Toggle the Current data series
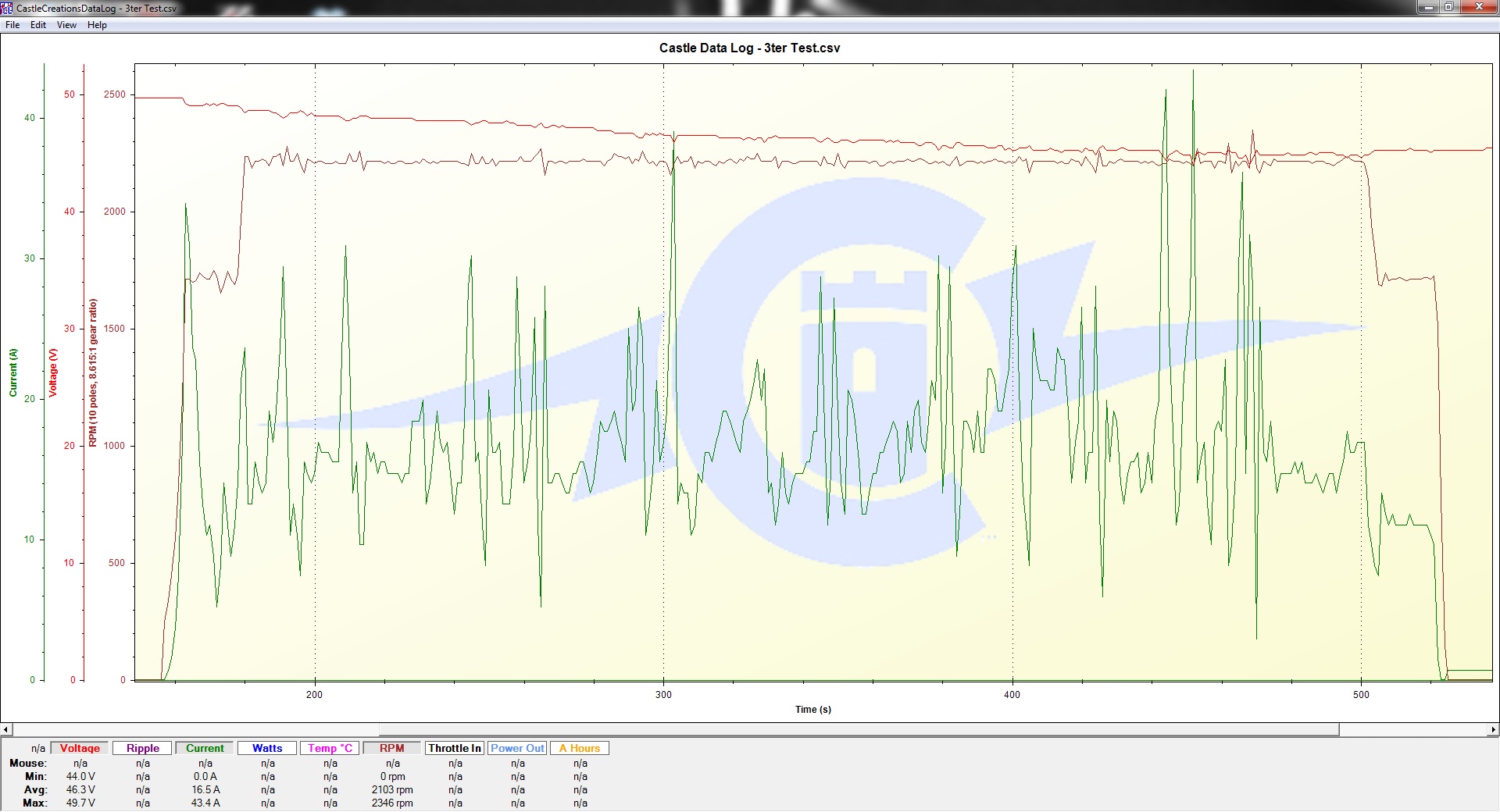Screen dimensions: 1500x812 205,748
